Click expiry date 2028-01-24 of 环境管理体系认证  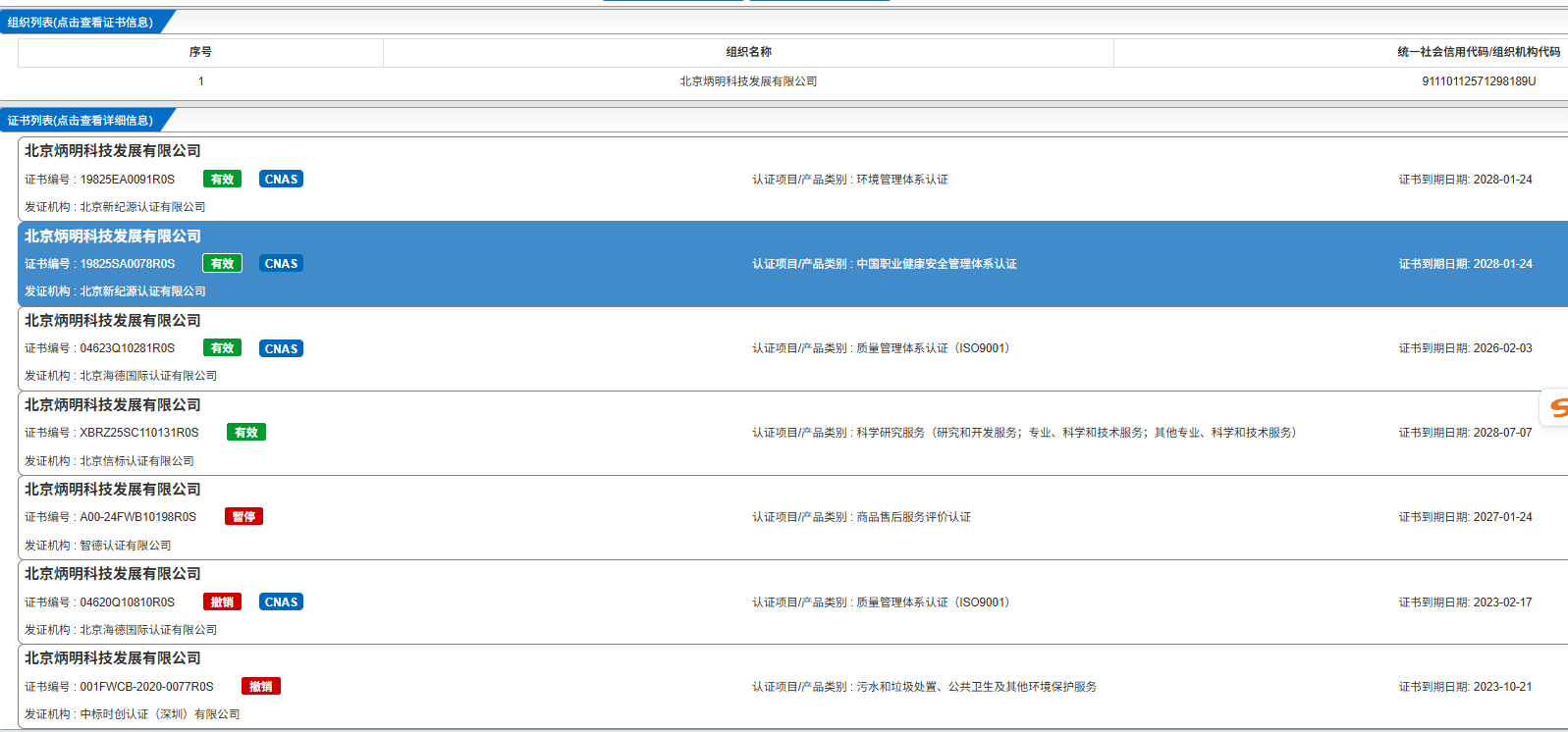(1502, 180)
